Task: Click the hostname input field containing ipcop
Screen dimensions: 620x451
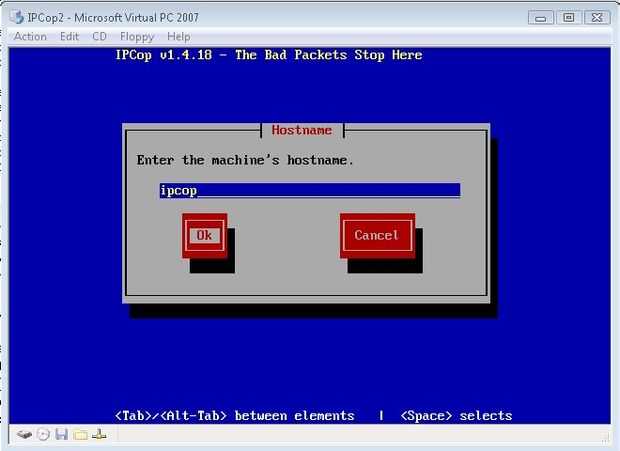Action: click(x=310, y=191)
